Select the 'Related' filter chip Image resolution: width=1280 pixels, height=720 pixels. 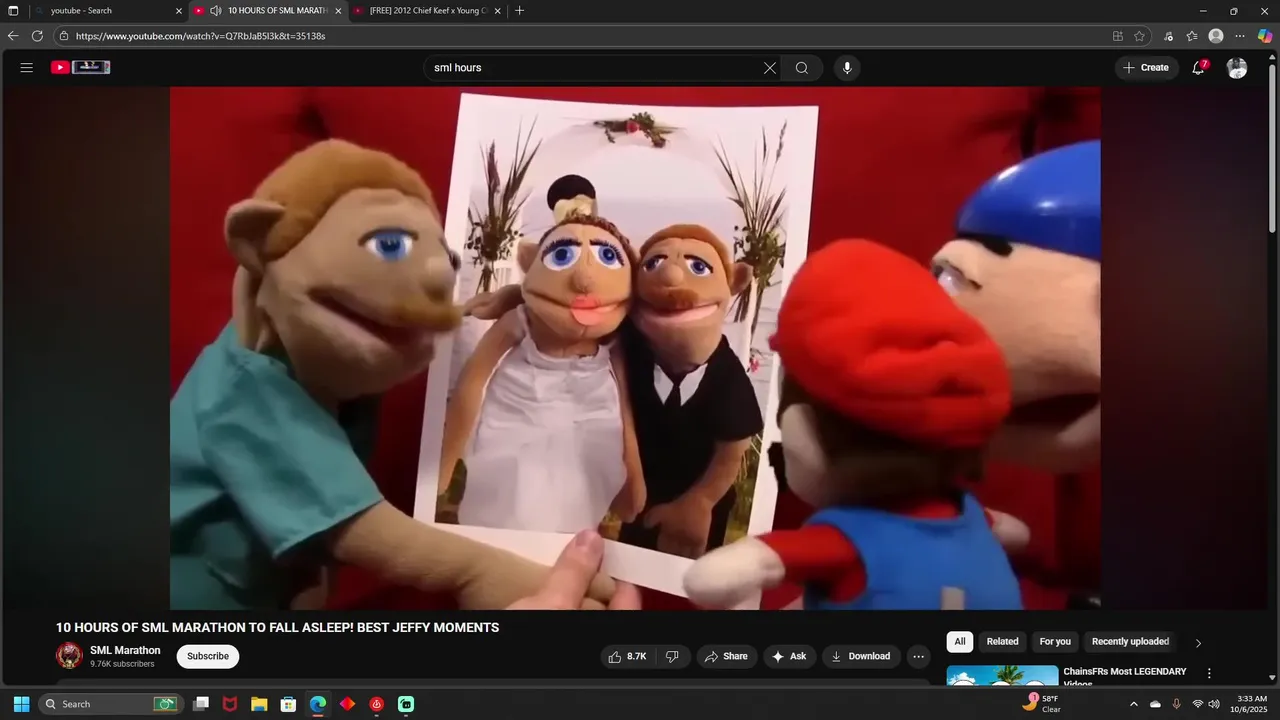(1002, 642)
